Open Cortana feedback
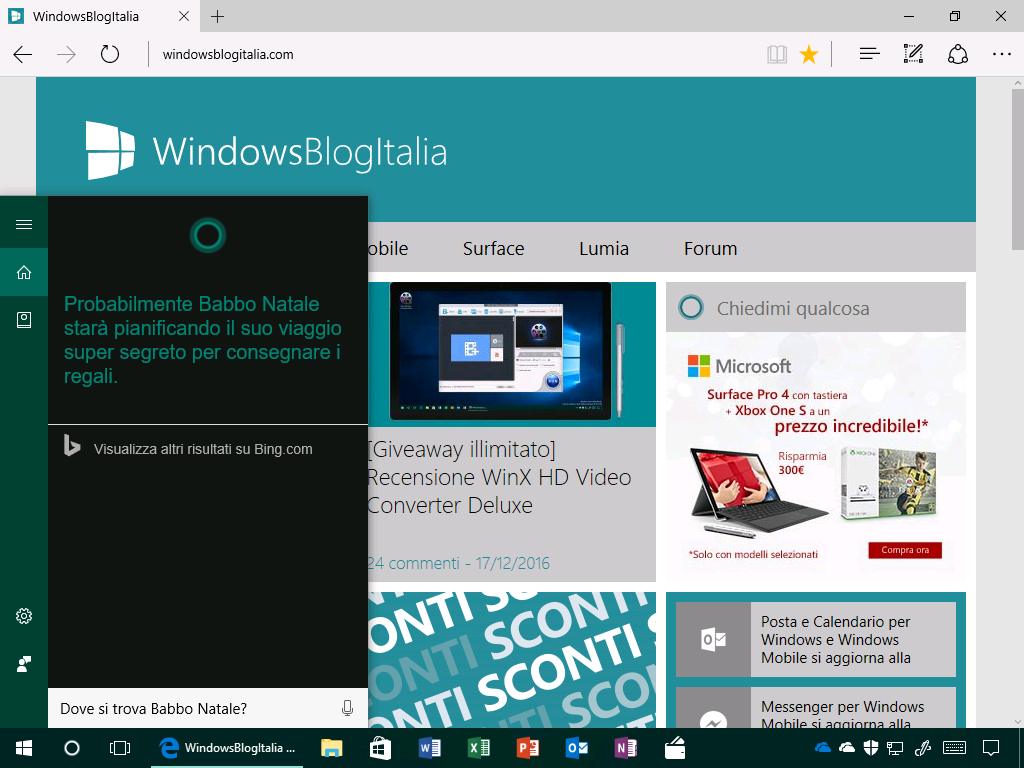 click(x=24, y=664)
